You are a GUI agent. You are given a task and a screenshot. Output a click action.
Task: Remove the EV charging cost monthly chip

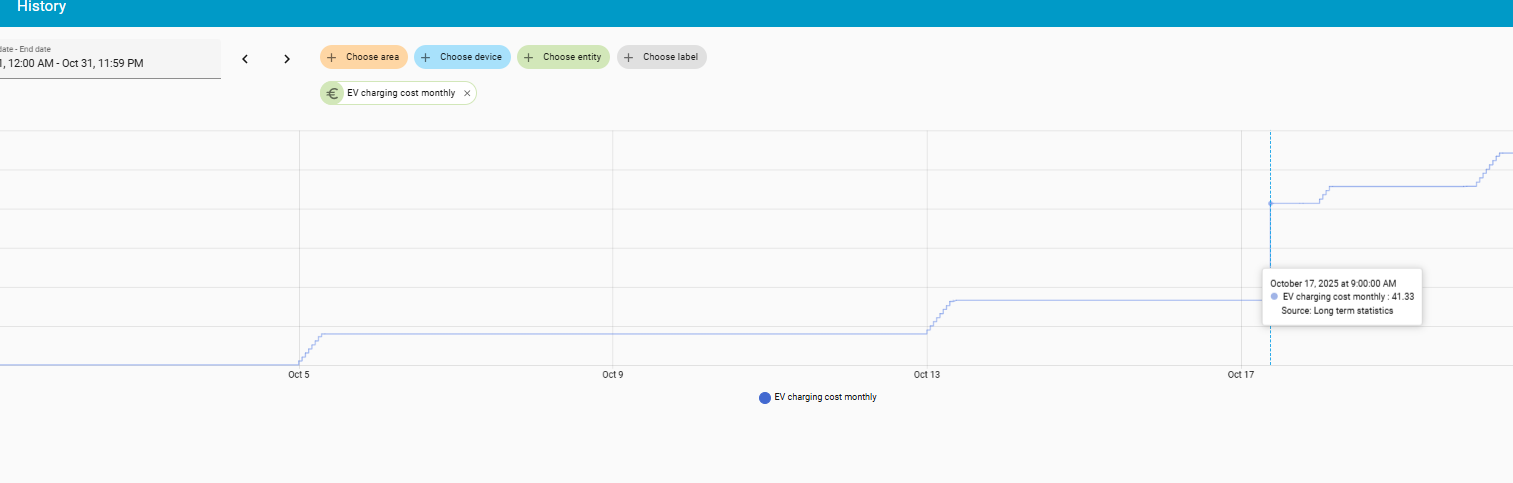click(x=467, y=93)
